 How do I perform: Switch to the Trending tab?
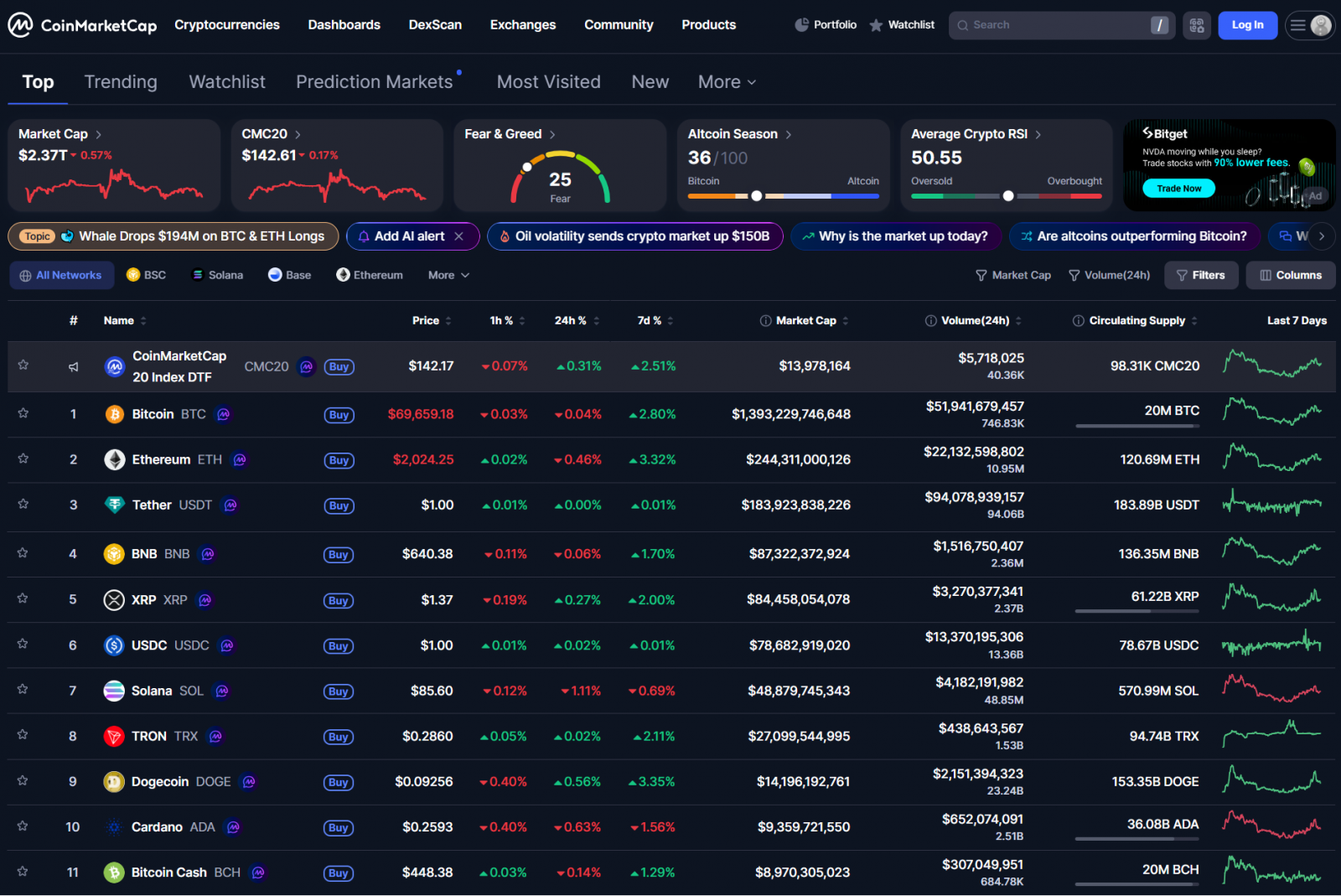(121, 82)
